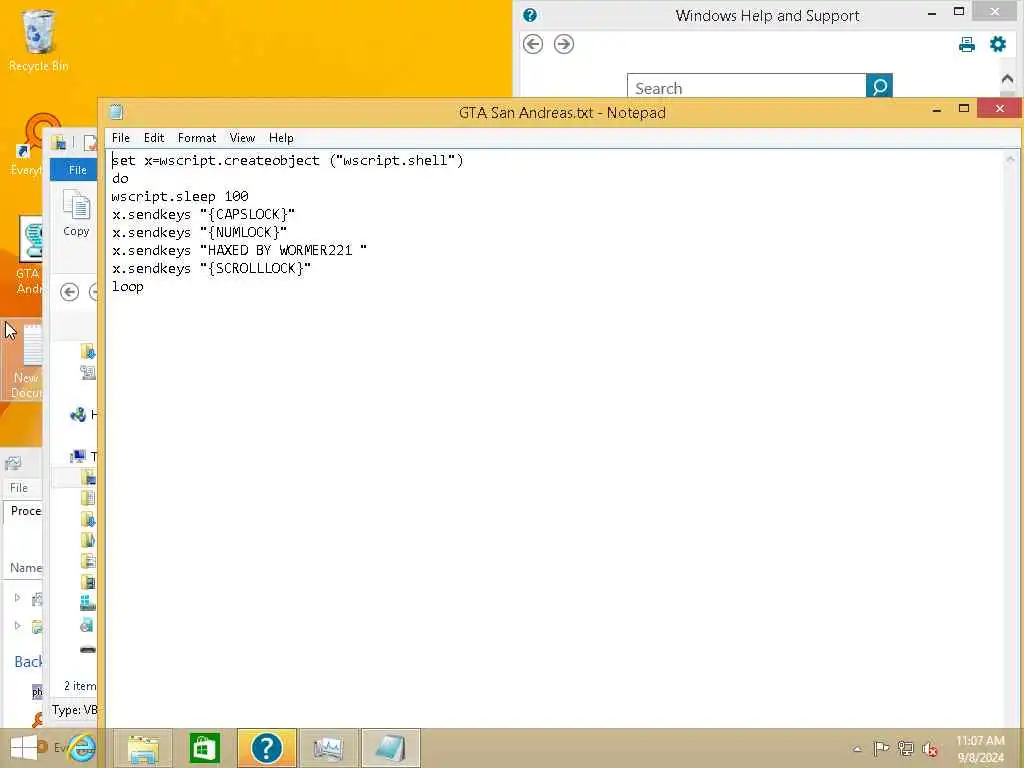Click the Back arrow in the File Explorer window
Viewport: 1024px width, 768px height.
69,292
